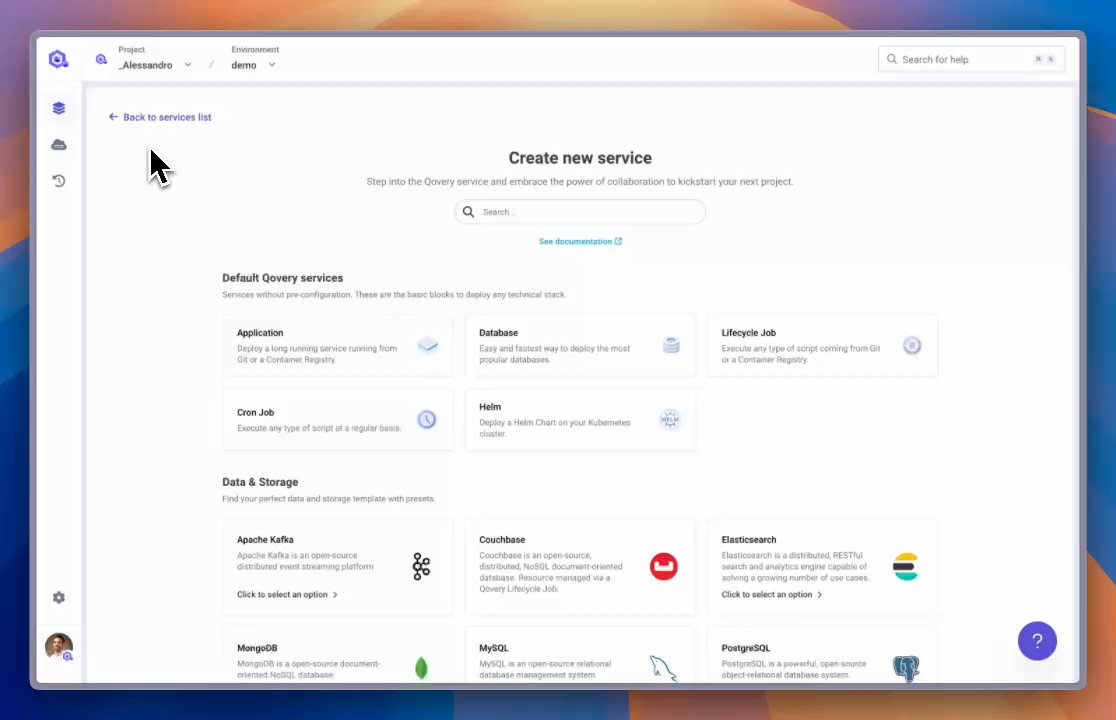
Task: Click the 'Default Qovery services' heading
Action: point(283,277)
